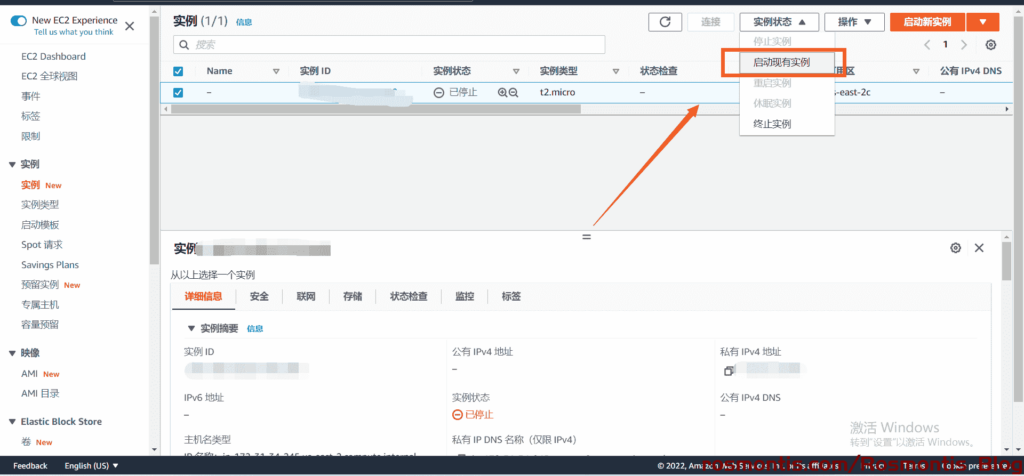
Task: Open the English (US) language selector
Action: (91, 466)
